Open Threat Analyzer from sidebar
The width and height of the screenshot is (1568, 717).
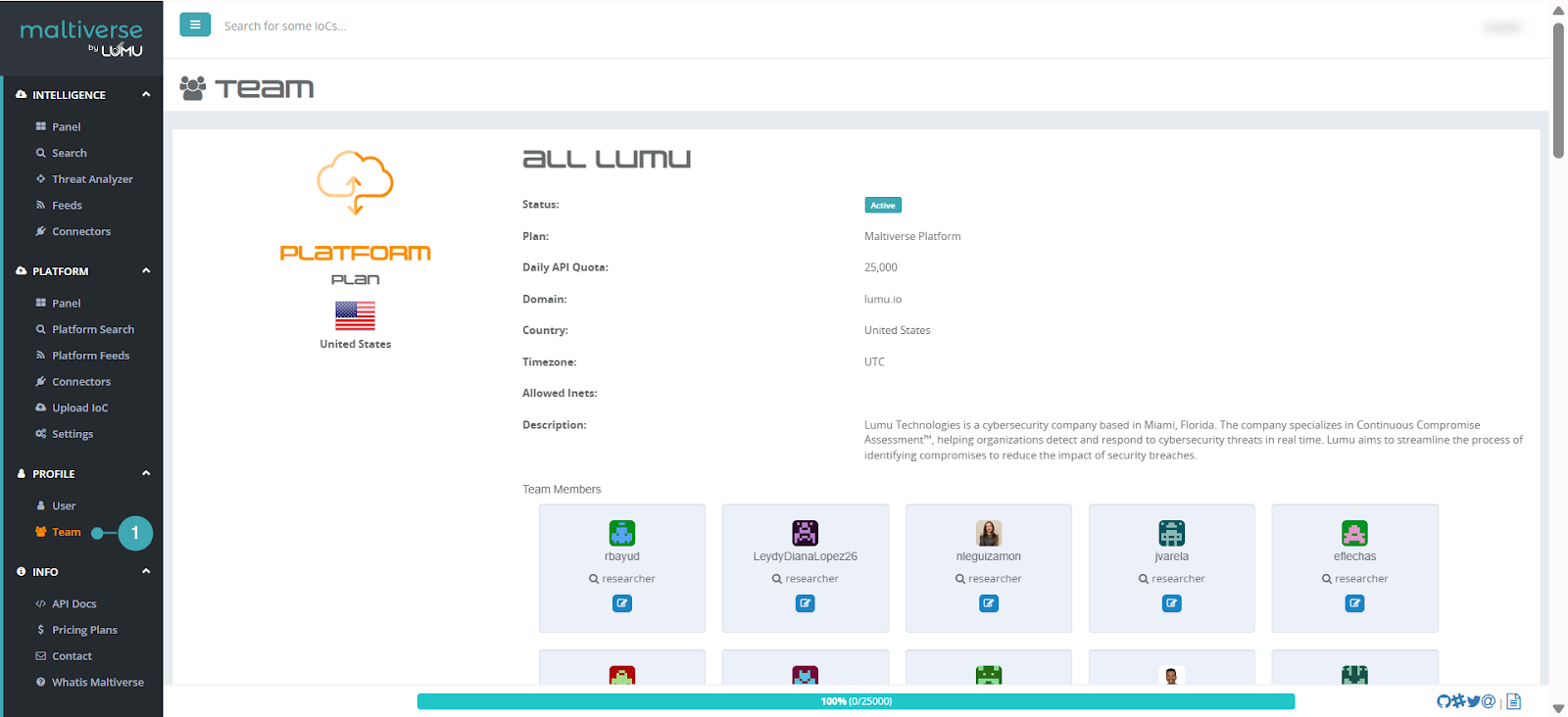[x=92, y=179]
